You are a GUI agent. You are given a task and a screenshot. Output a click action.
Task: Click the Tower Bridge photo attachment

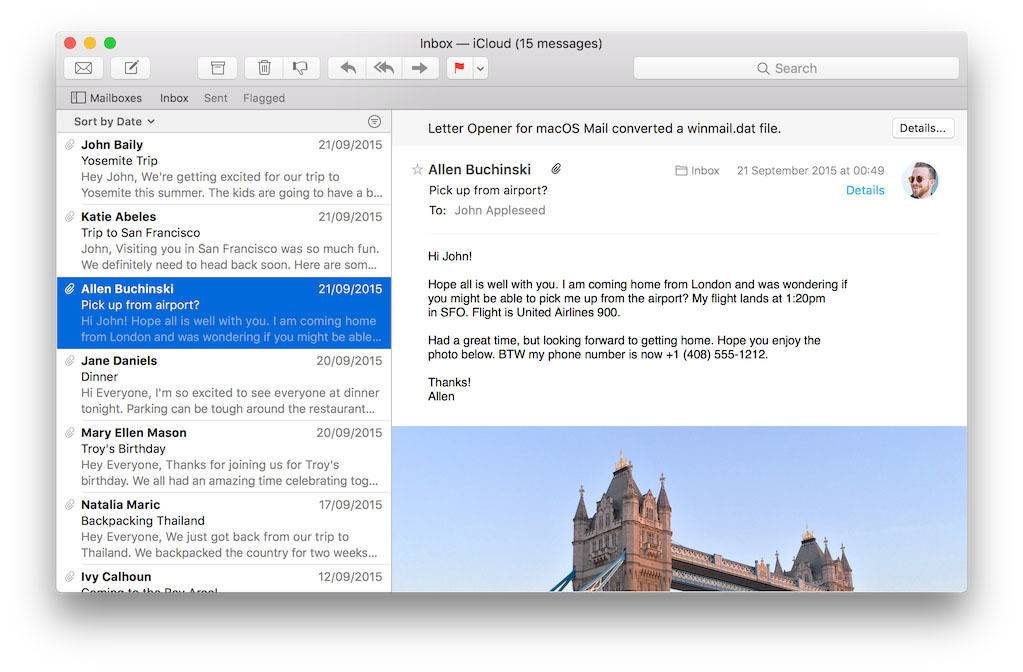680,509
